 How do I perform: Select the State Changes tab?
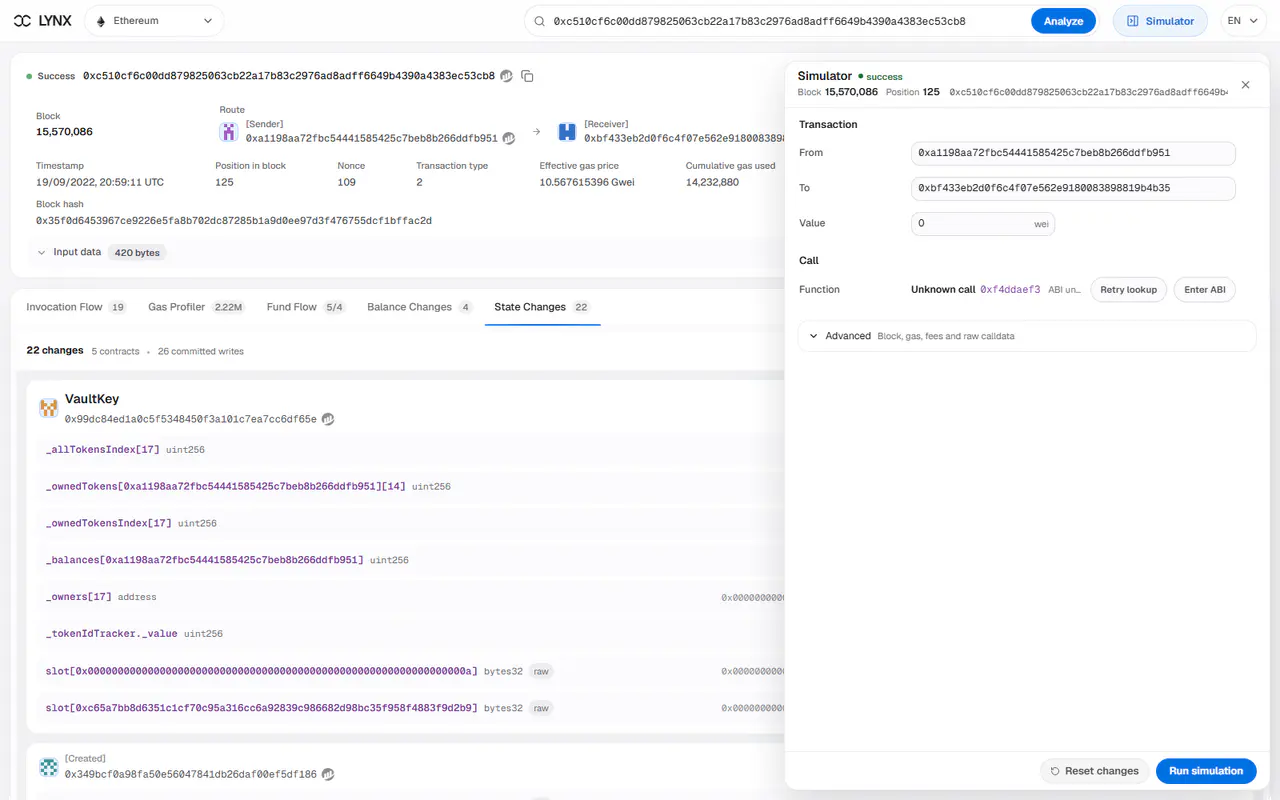542,307
